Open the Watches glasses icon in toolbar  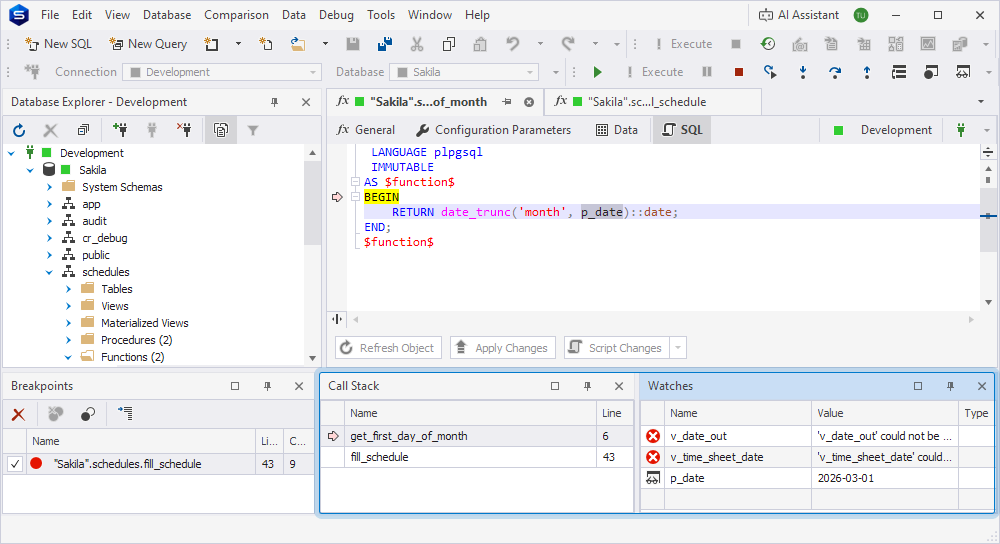(962, 72)
